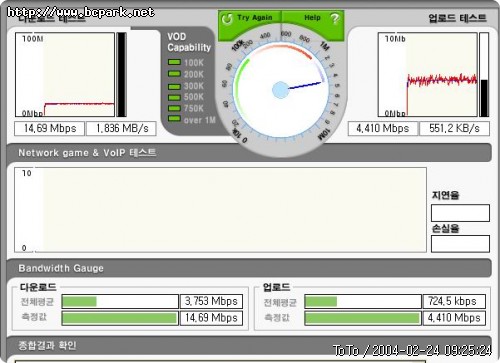Click the 200K VOD capability indicator
Screen dimensions: 500x363
[174, 74]
